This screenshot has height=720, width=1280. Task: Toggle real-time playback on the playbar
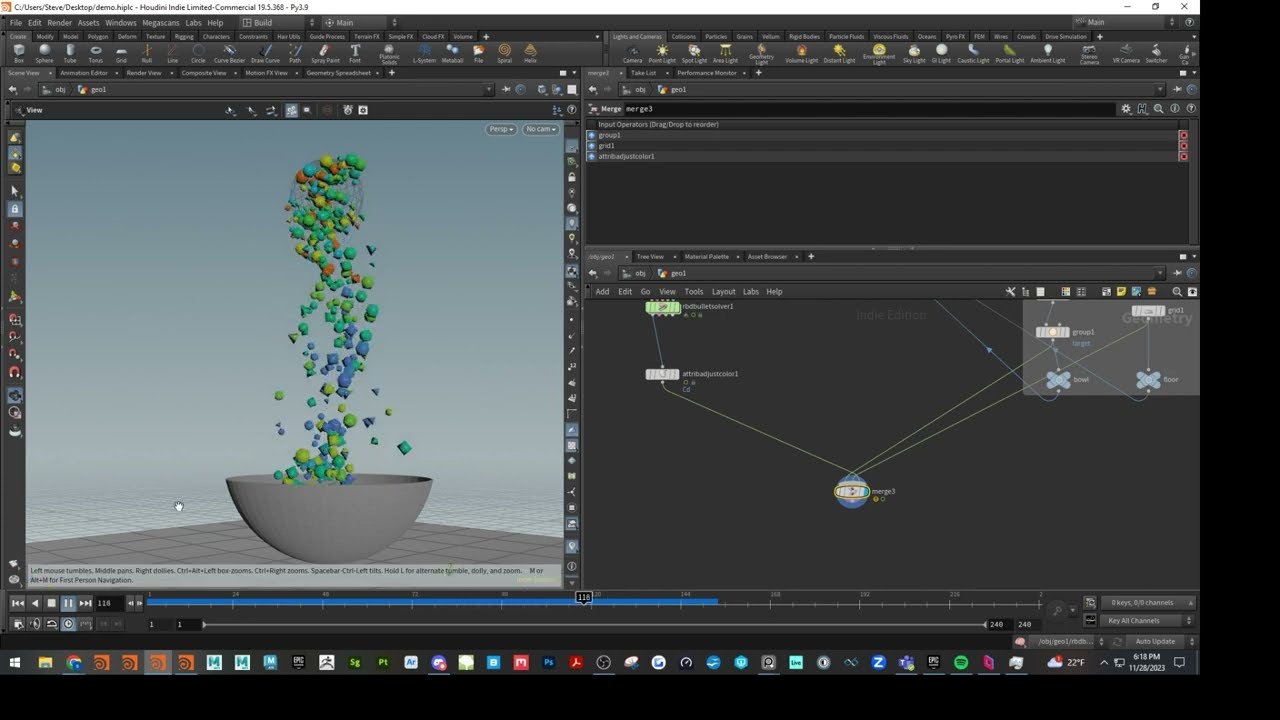68,624
